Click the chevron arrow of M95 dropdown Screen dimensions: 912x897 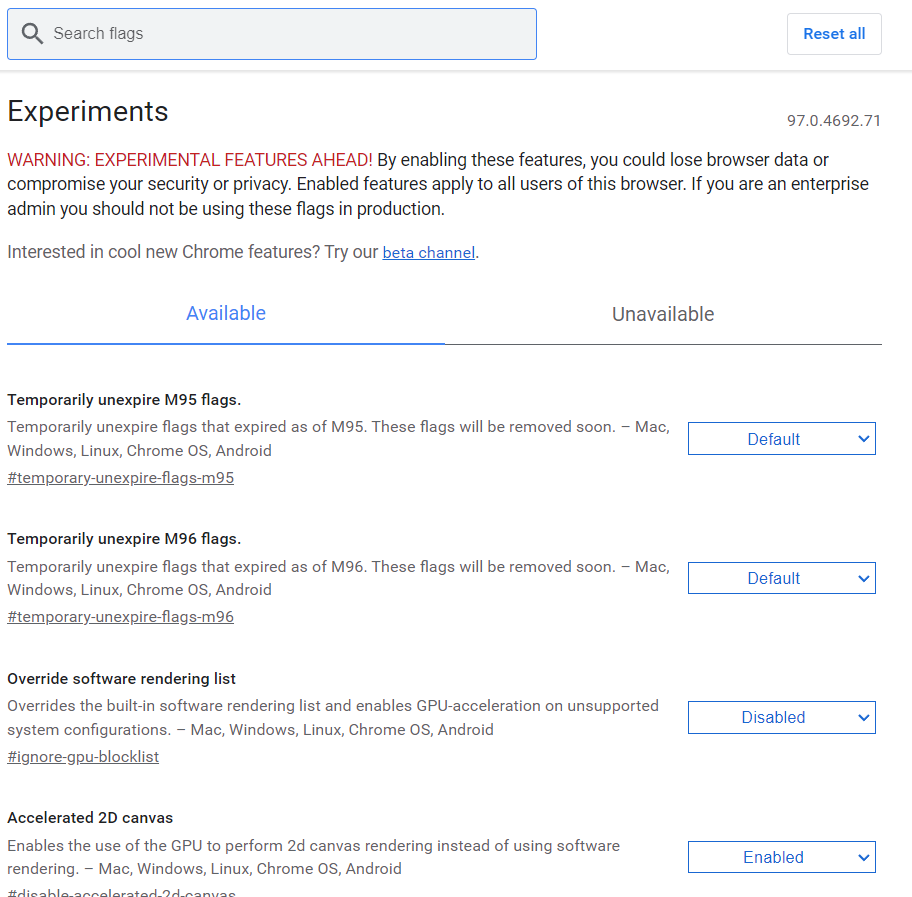[864, 439]
